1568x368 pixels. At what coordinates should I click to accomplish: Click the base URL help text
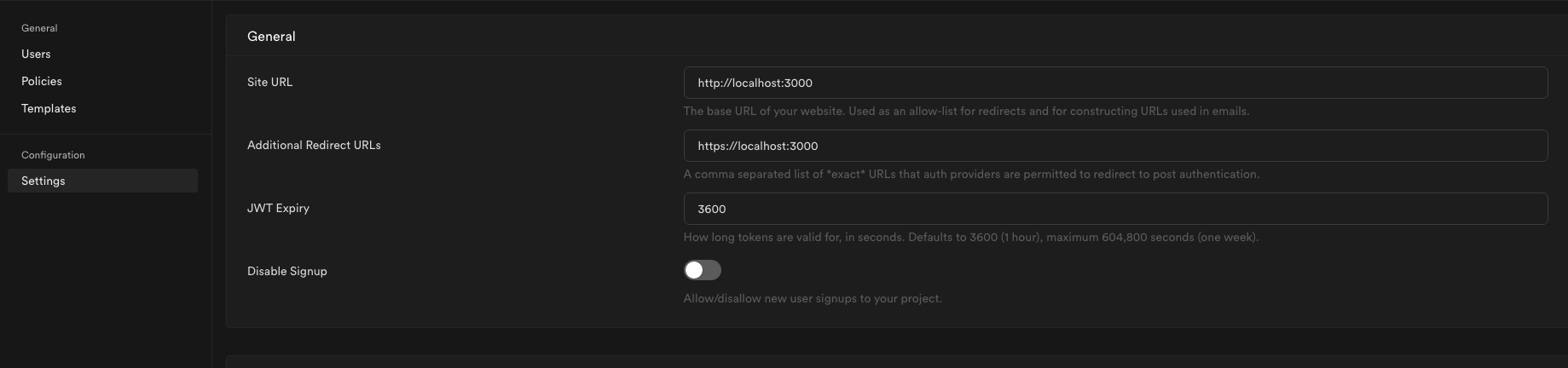(966, 111)
